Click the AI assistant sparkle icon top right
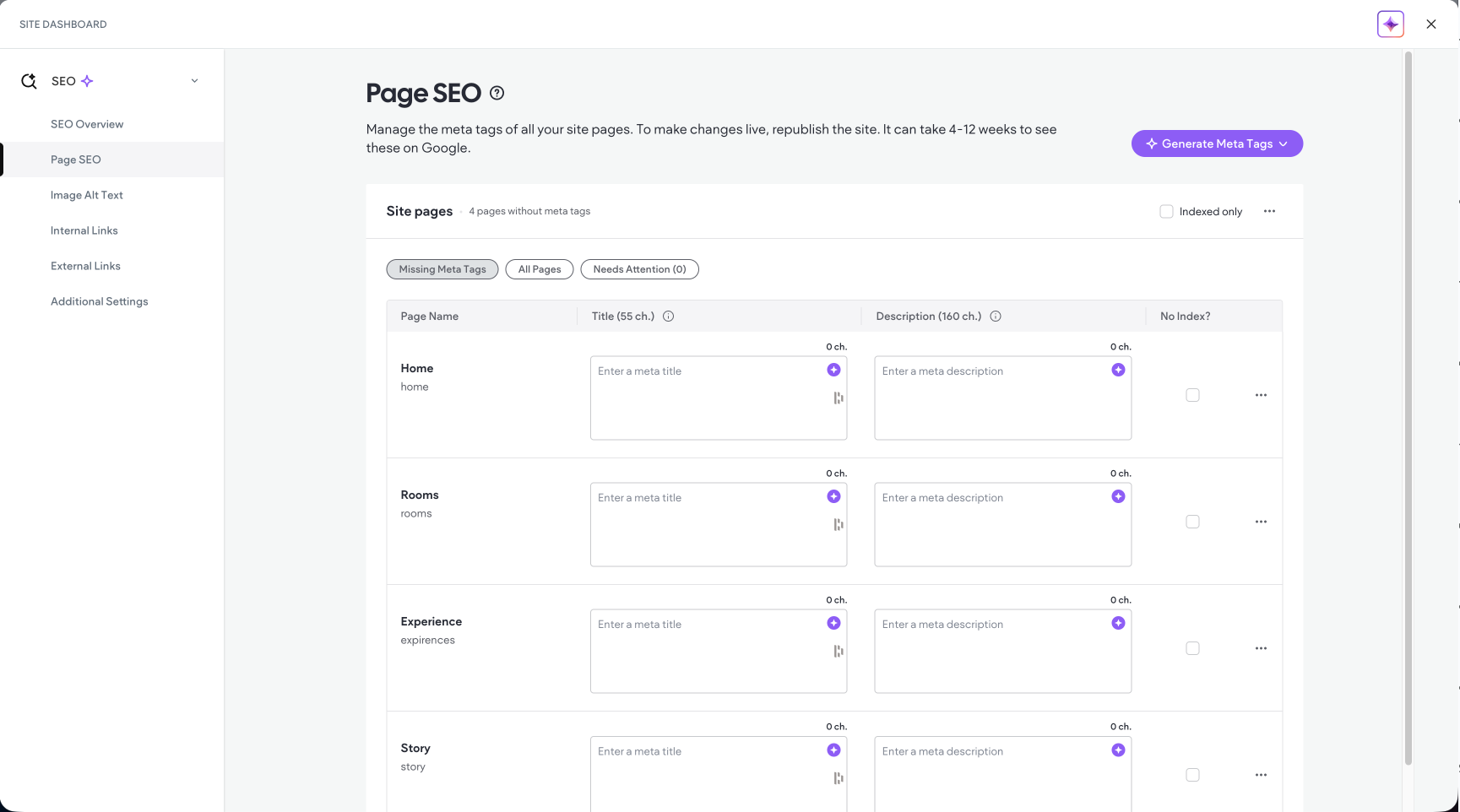1460x812 pixels. [1389, 24]
